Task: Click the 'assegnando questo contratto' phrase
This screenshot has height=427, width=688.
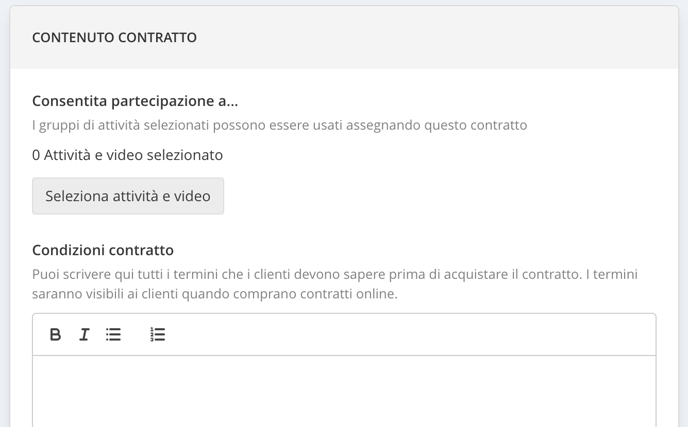Action: click(437, 125)
